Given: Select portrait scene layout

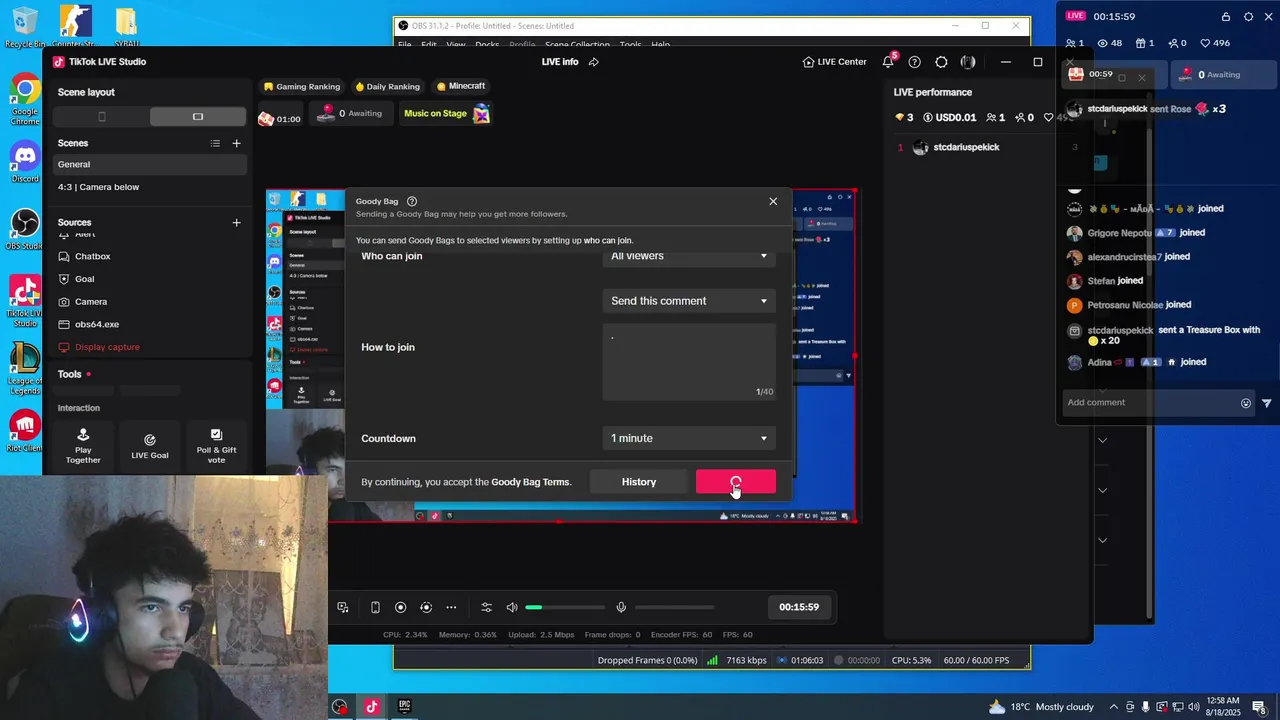Looking at the screenshot, I should click(101, 117).
